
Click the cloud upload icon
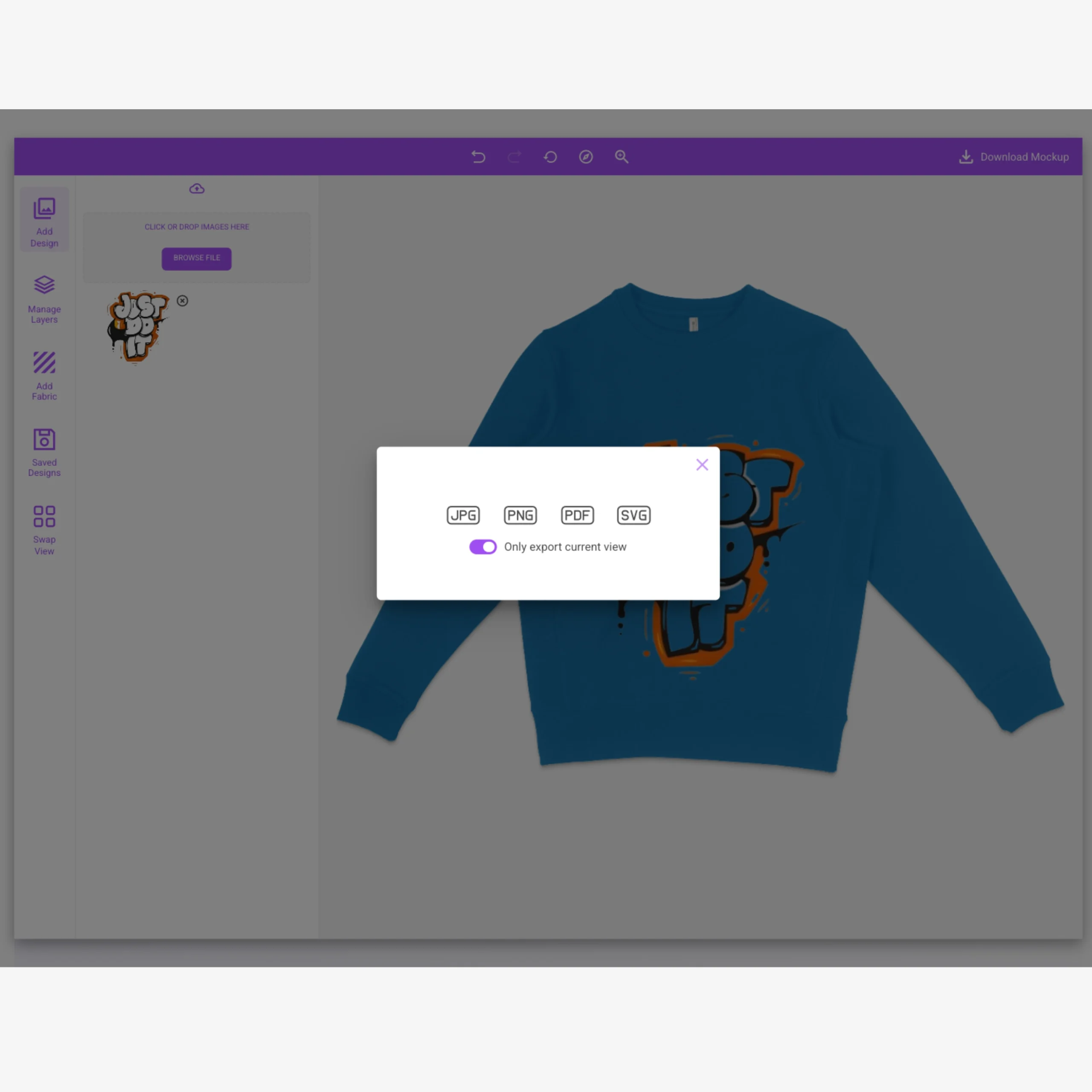[x=197, y=189]
